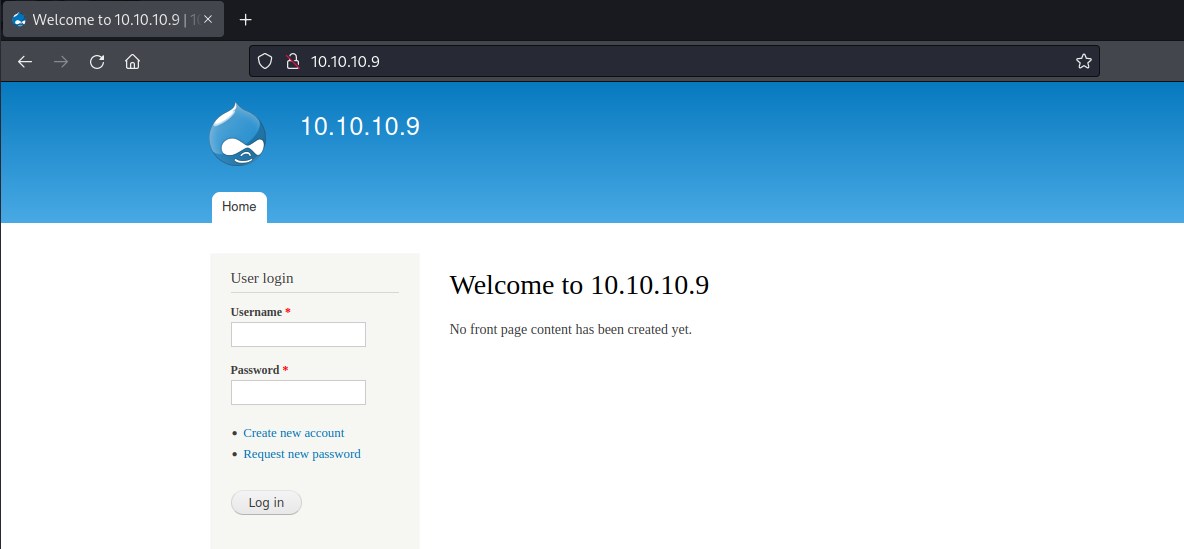Viewport: 1184px width, 549px height.
Task: Click the 10.10.10.9 site name in header
Action: (x=360, y=127)
